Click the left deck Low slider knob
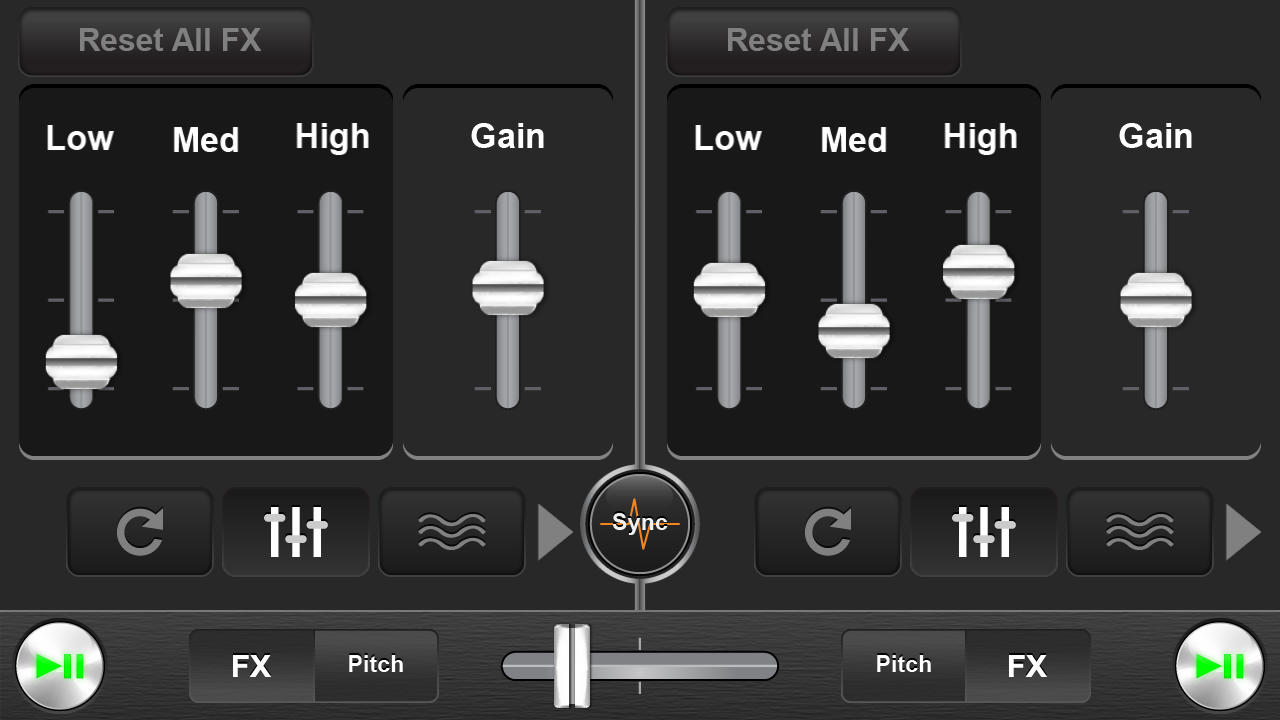Image resolution: width=1280 pixels, height=720 pixels. [x=81, y=362]
